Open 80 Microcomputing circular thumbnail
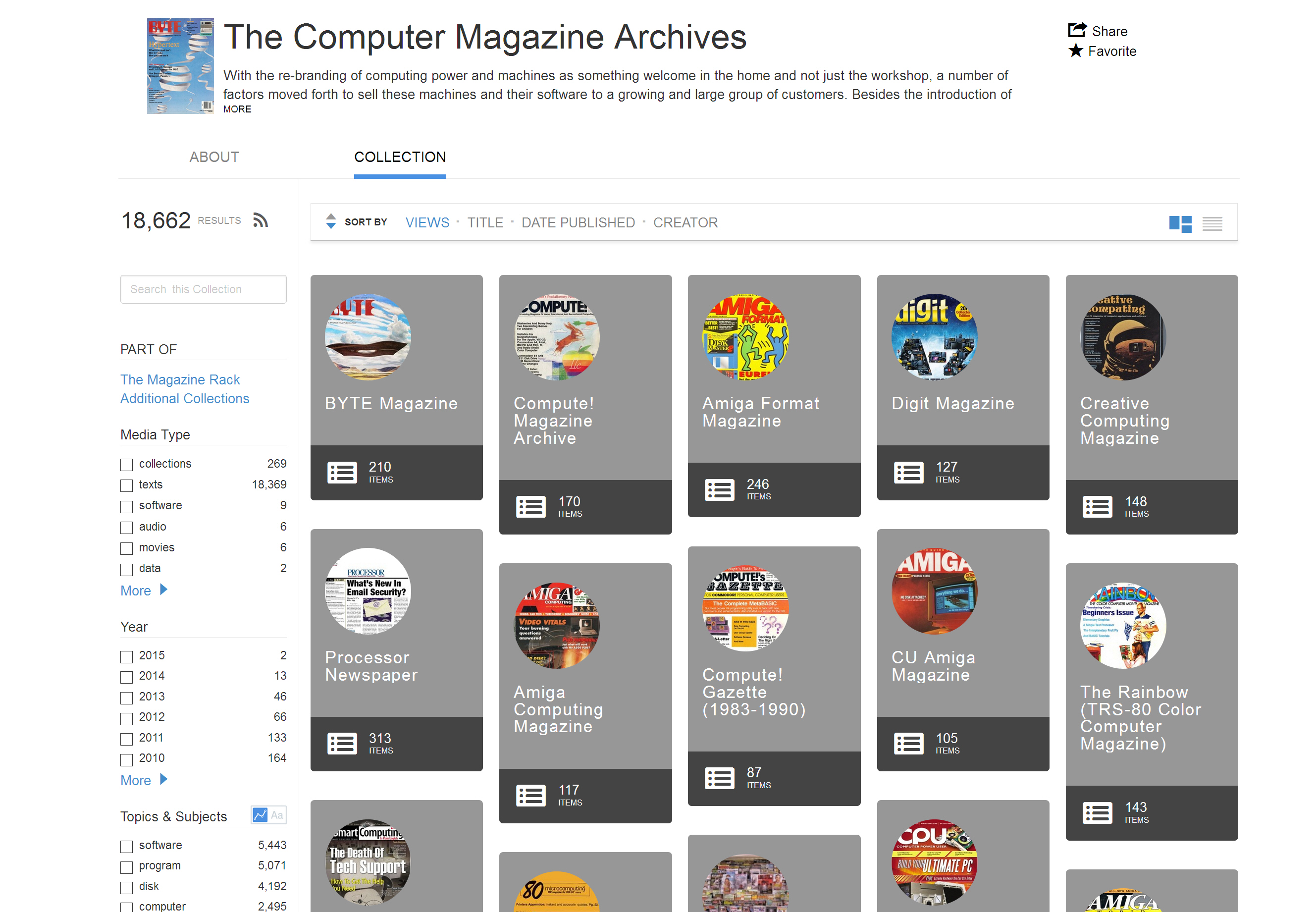The height and width of the screenshot is (912, 1316). (x=556, y=891)
